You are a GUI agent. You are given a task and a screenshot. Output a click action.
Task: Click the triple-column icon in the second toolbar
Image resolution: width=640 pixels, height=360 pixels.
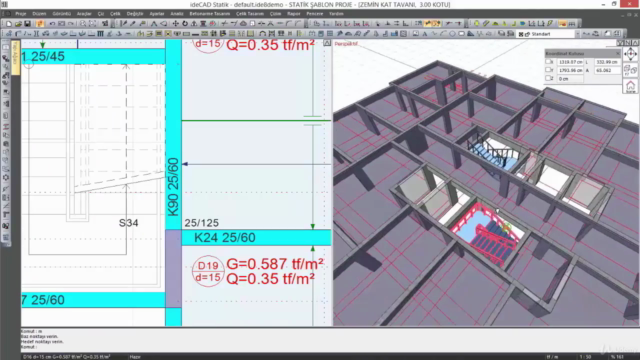click(100, 34)
